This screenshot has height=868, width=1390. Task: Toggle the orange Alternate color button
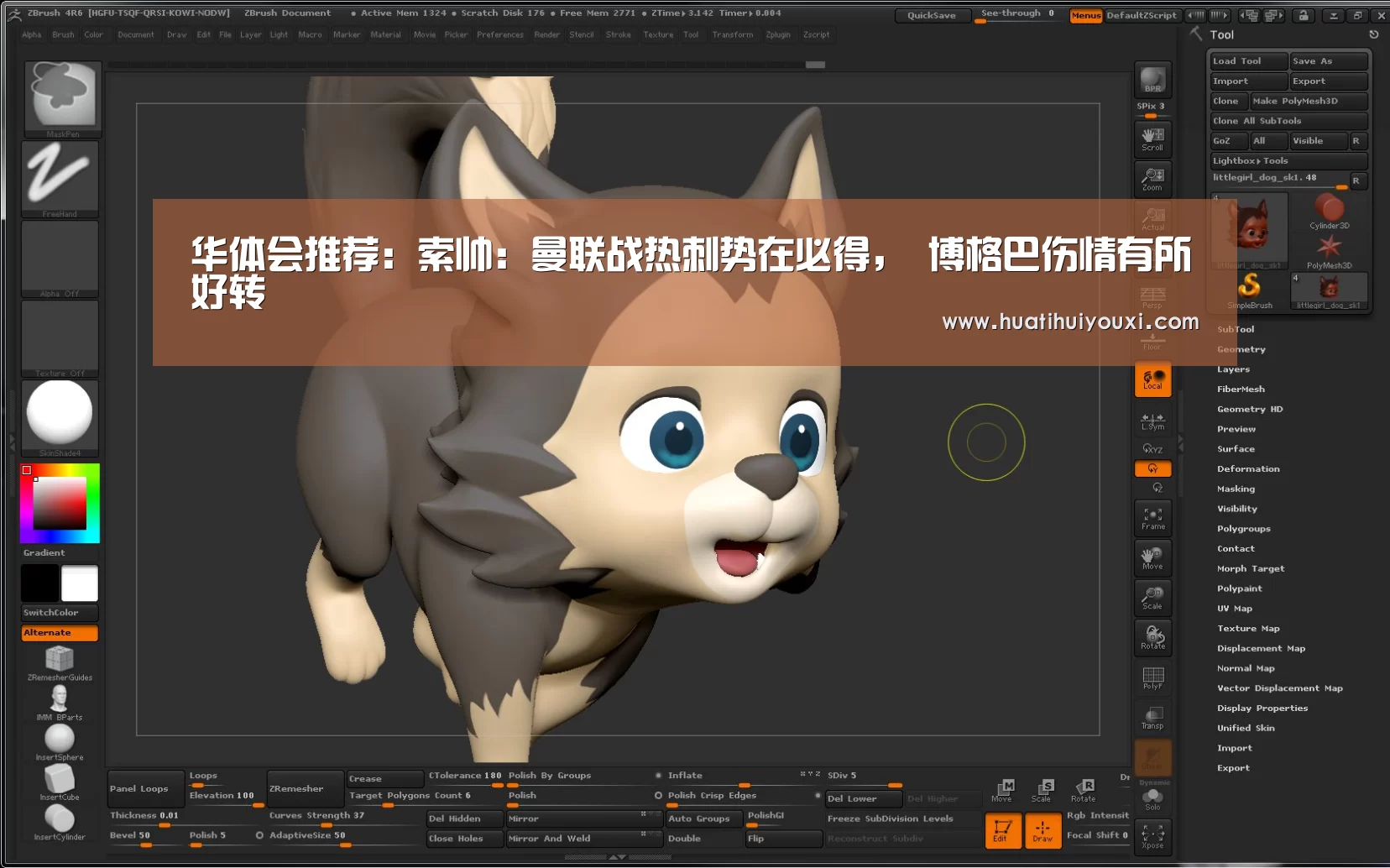[60, 633]
